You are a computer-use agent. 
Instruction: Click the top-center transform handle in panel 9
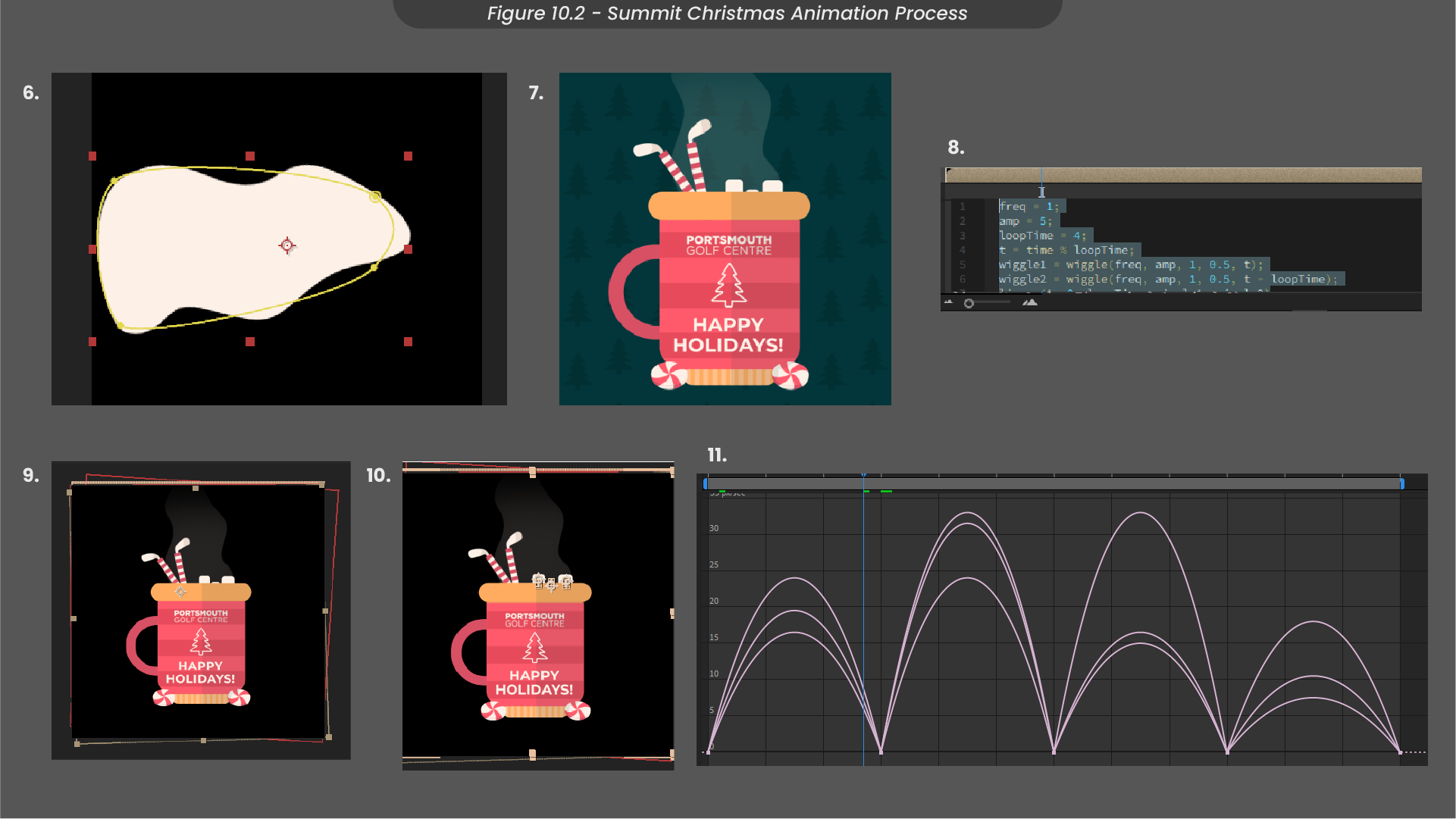196,488
